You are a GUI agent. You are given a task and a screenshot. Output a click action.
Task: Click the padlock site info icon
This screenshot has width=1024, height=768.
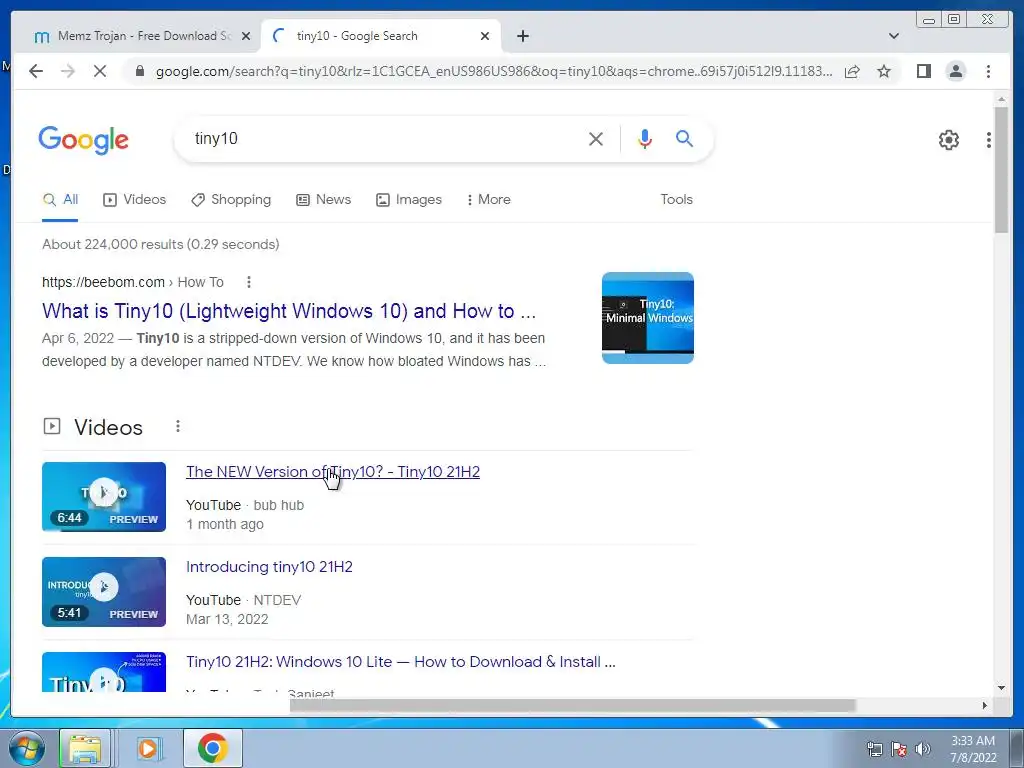(139, 71)
